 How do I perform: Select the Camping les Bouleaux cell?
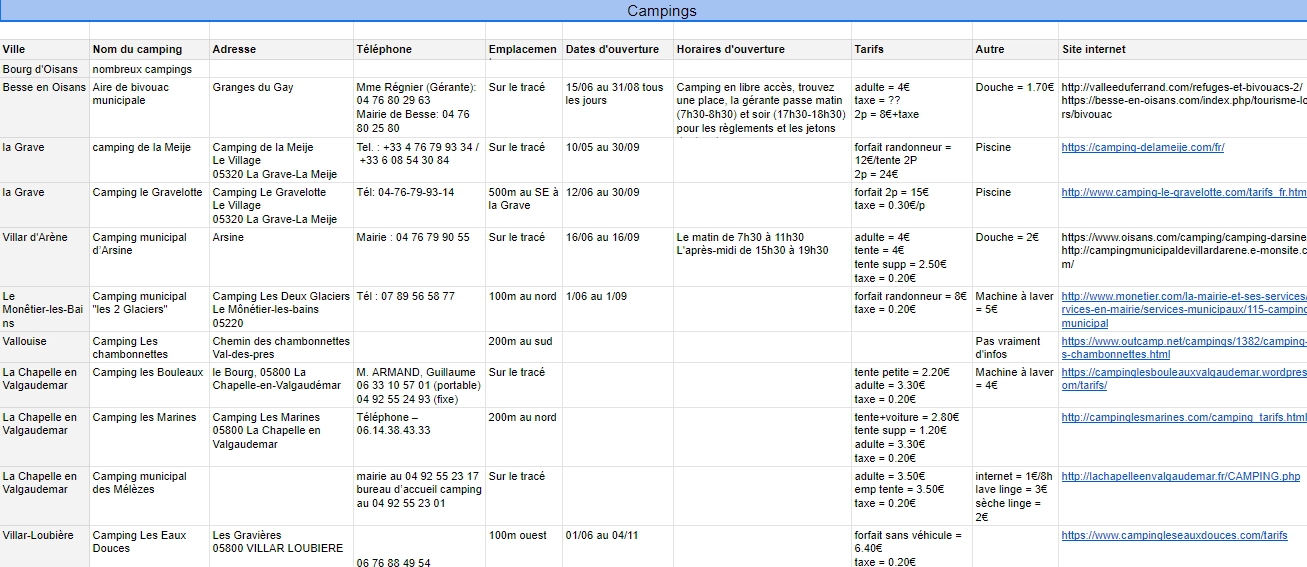[149, 385]
